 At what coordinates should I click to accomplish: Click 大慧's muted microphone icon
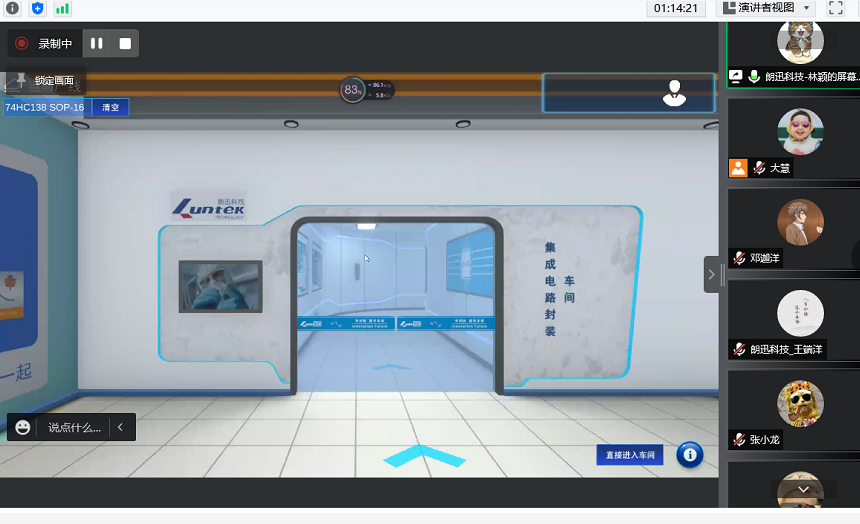pyautogui.click(x=759, y=168)
